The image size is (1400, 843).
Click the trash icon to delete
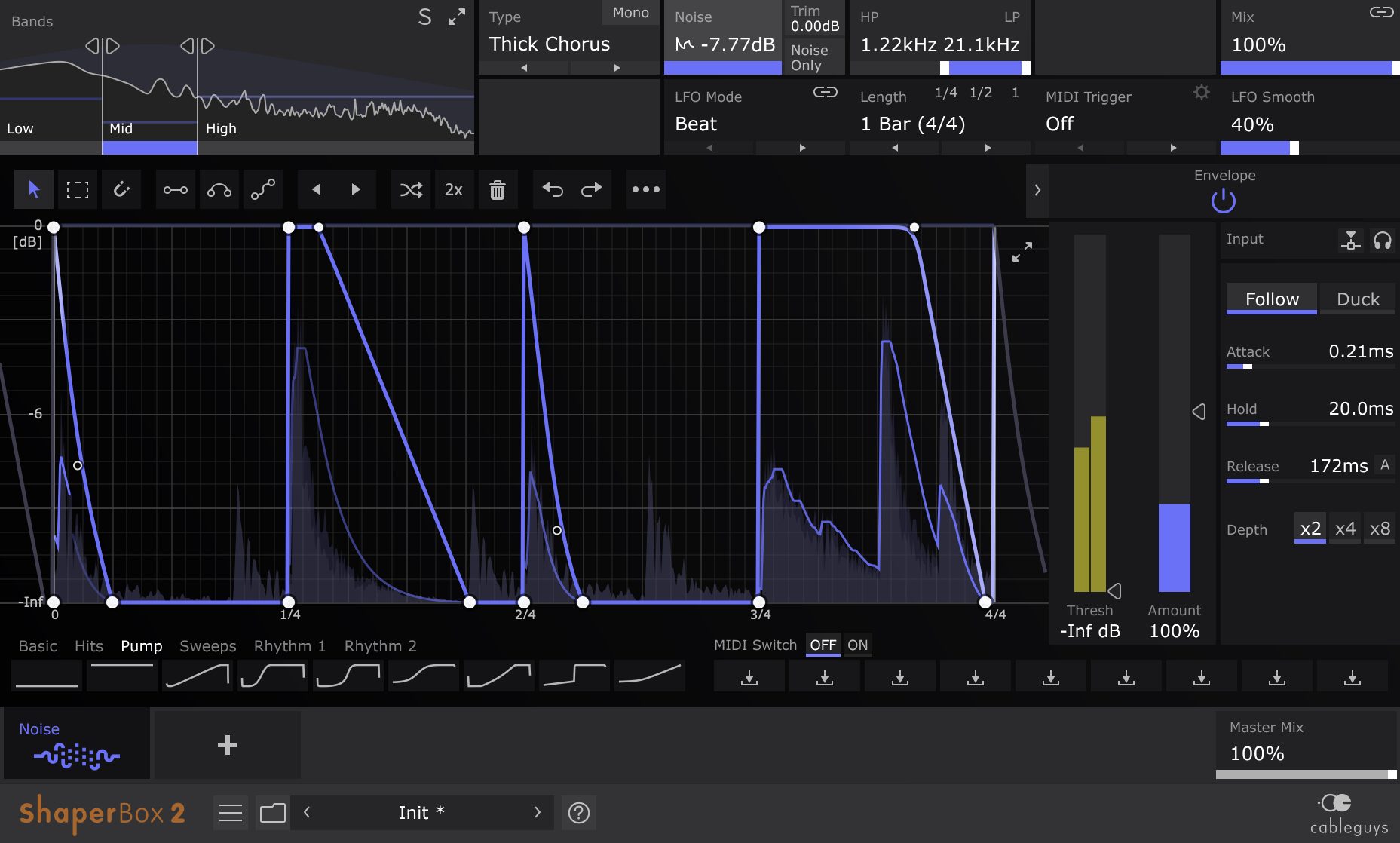(x=498, y=190)
